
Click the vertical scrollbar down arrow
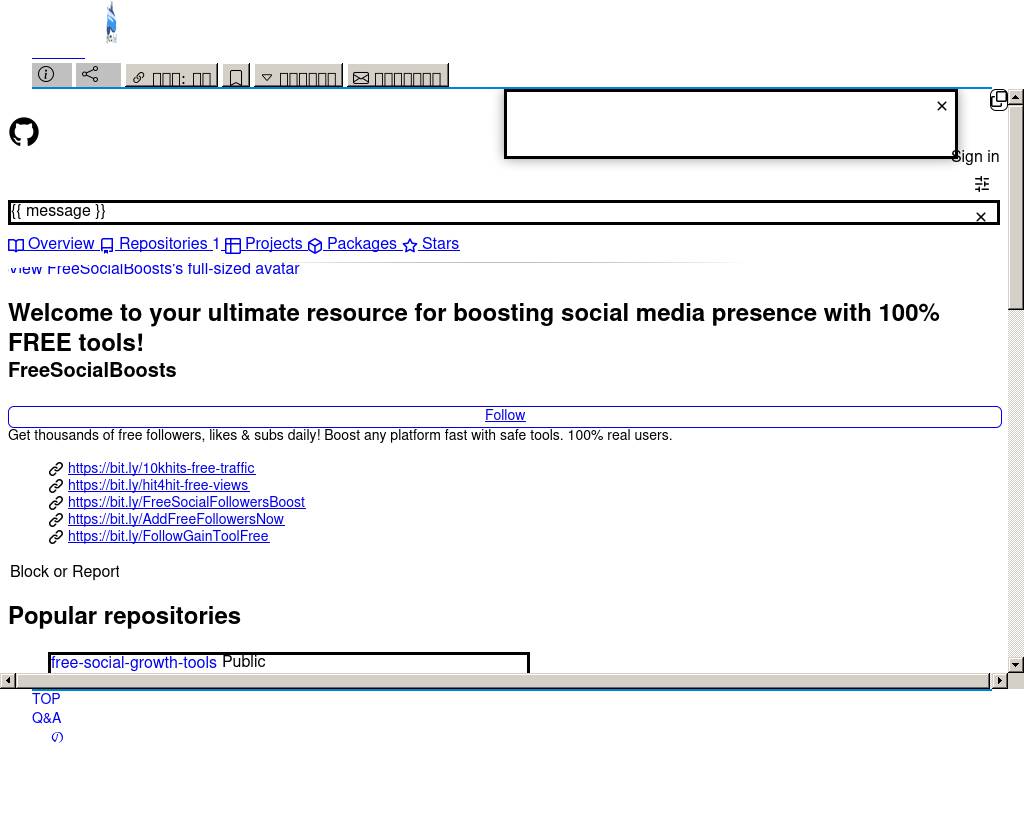tap(1015, 664)
